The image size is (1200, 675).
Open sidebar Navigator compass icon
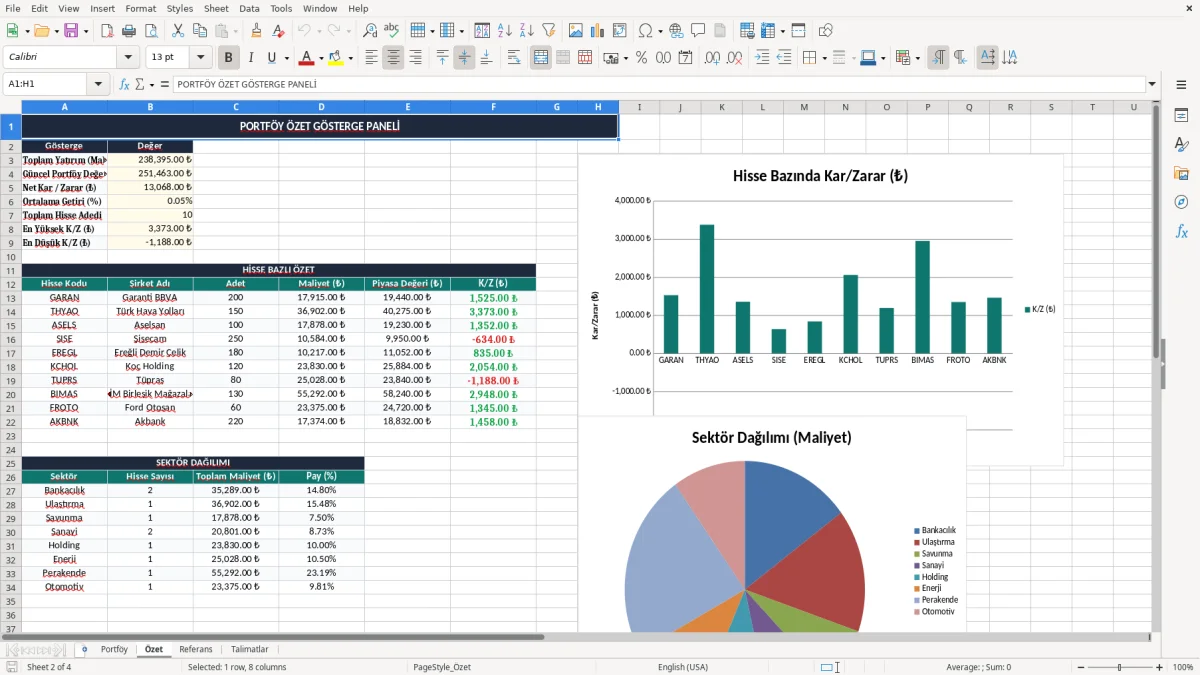pyautogui.click(x=1181, y=202)
